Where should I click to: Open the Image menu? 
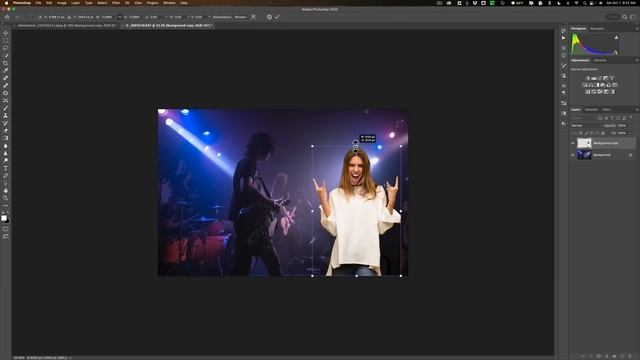click(62, 3)
